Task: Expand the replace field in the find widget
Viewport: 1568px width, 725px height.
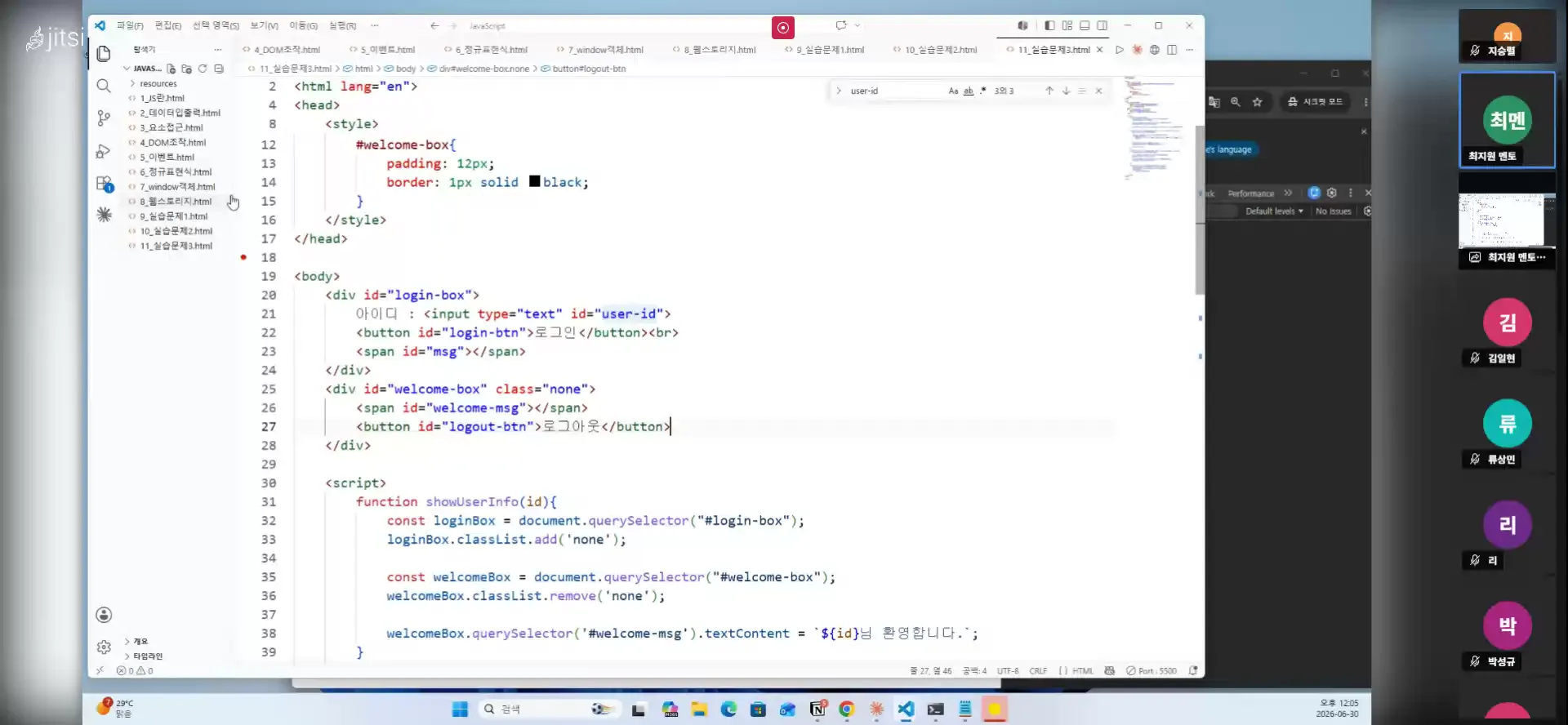Action: coord(839,91)
